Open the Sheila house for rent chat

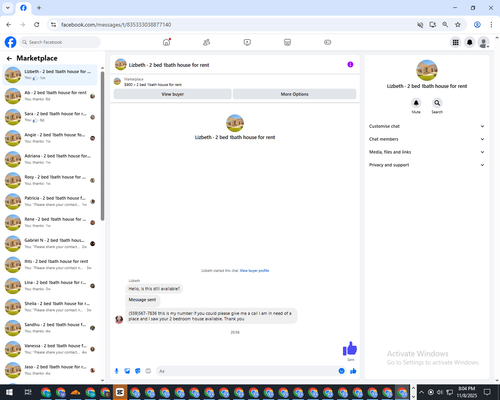coord(50,307)
